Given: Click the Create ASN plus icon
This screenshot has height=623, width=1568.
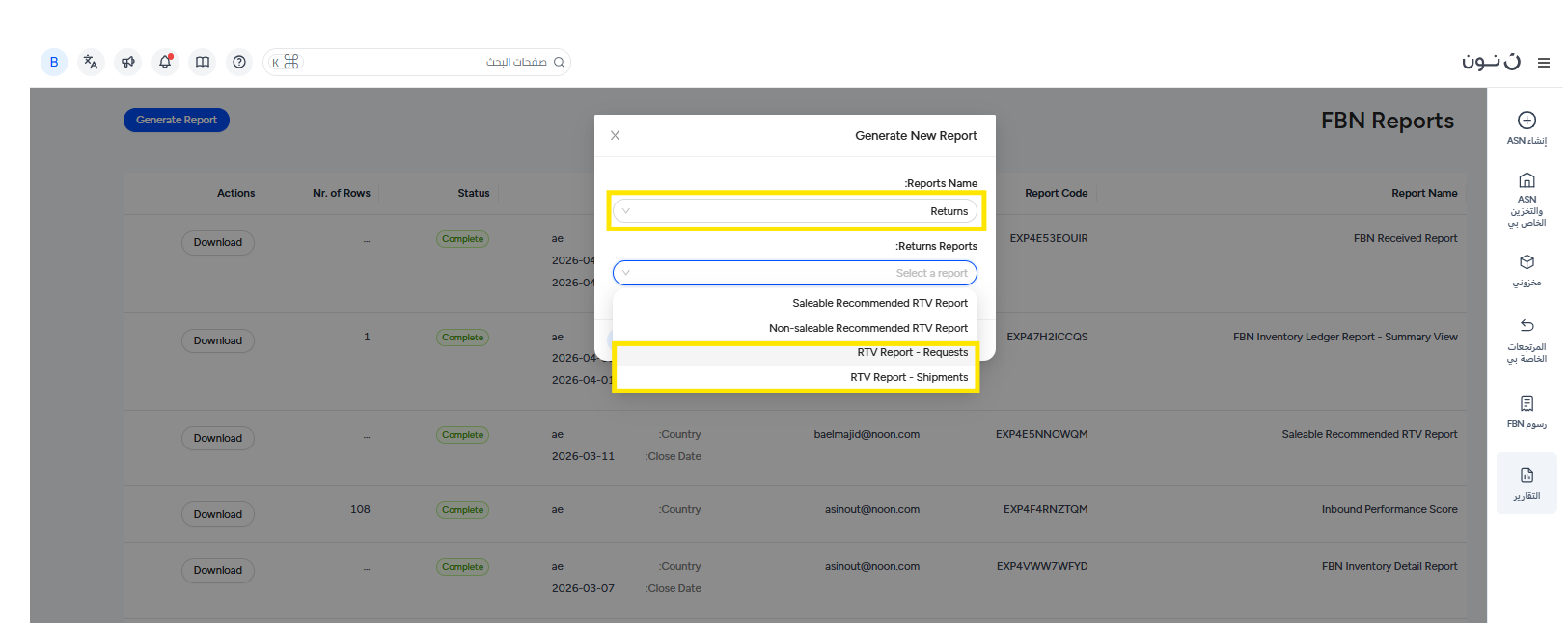Looking at the screenshot, I should (1527, 121).
